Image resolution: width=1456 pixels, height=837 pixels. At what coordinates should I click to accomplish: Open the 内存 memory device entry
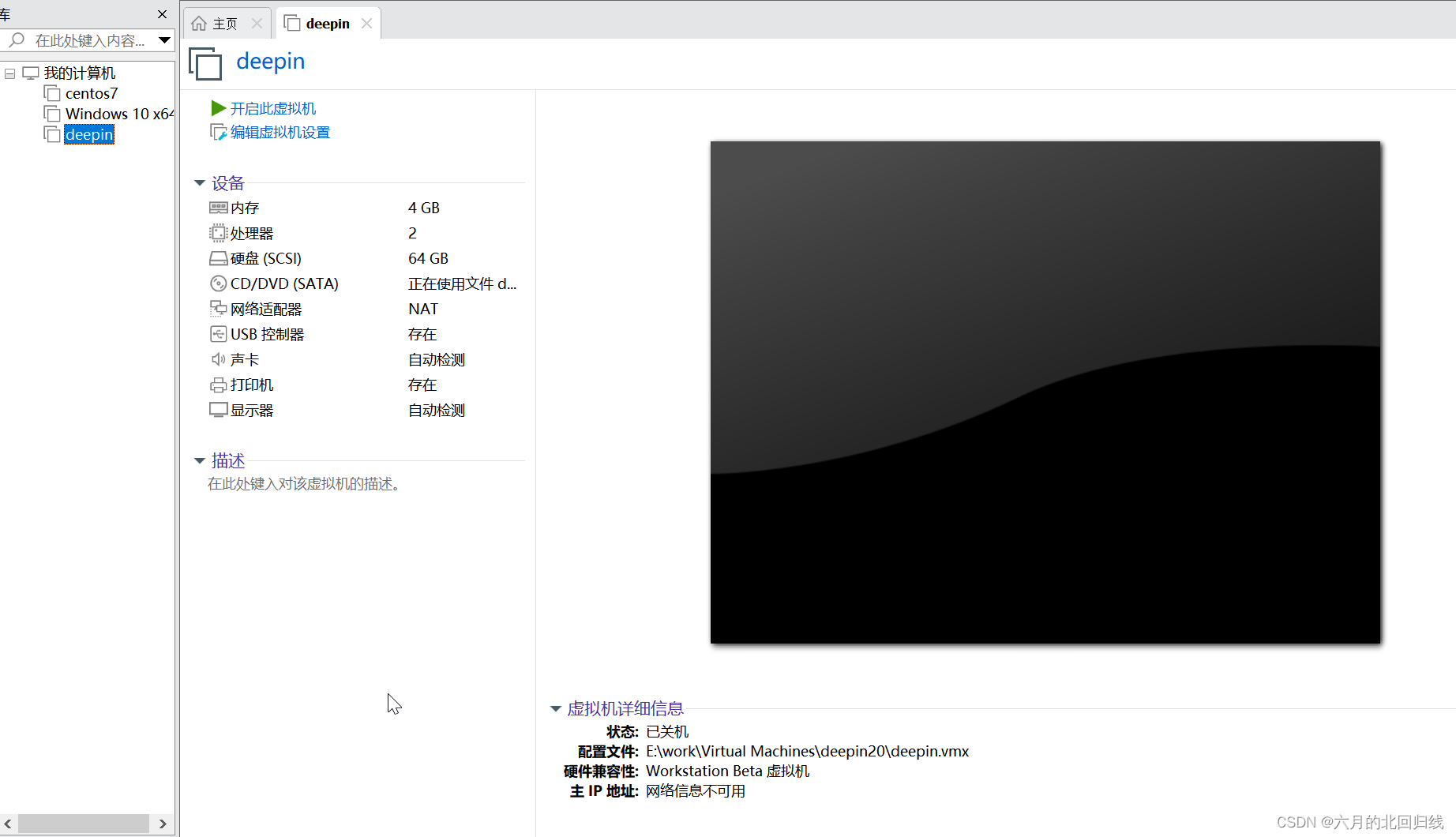click(245, 208)
